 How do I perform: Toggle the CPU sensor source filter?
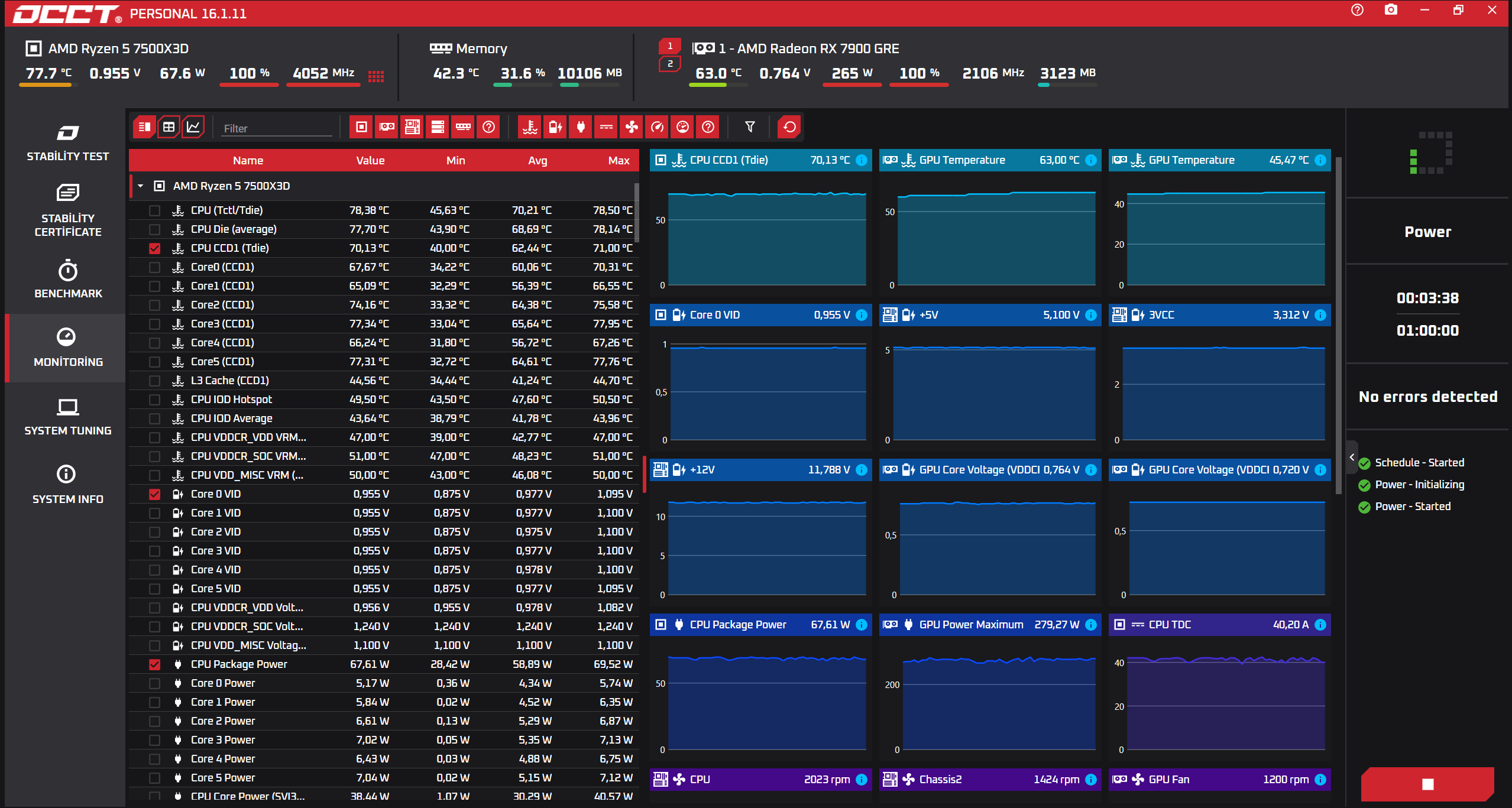tap(361, 127)
